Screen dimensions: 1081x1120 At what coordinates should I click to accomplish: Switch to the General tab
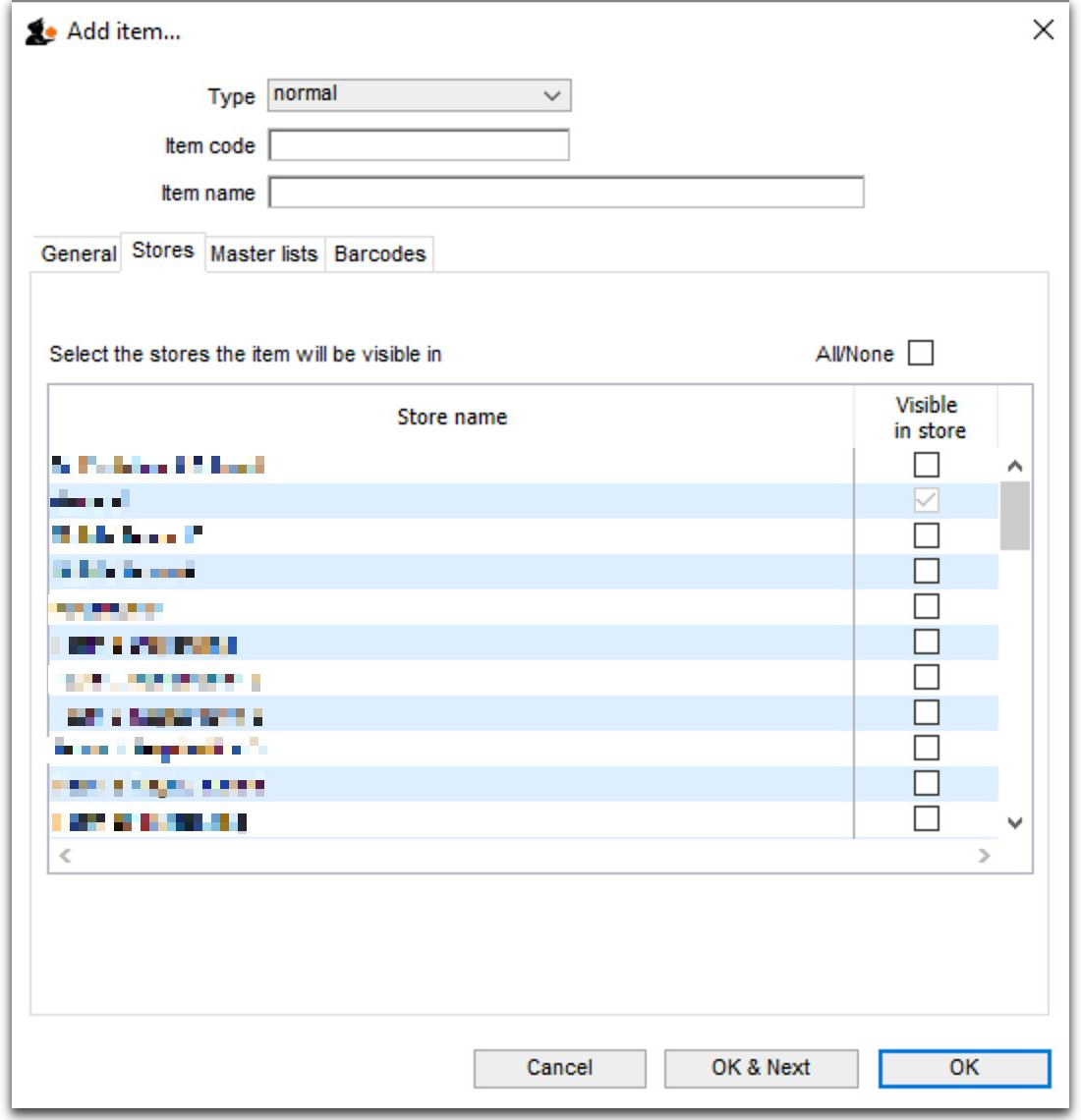click(78, 253)
